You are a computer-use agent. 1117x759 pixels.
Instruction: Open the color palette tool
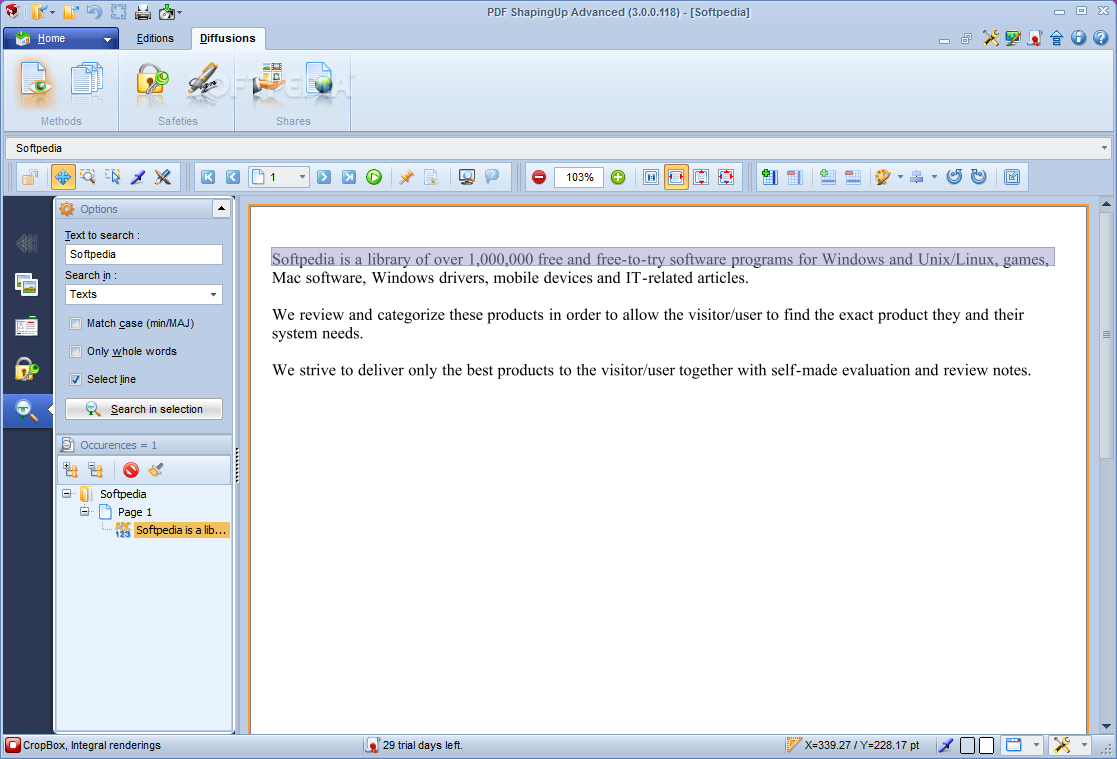click(x=883, y=177)
